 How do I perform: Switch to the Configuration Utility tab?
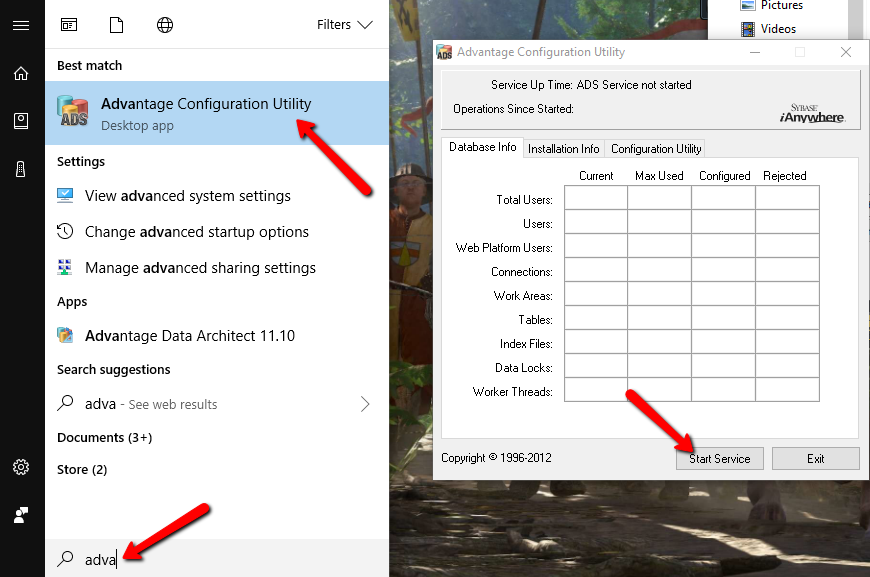(656, 149)
